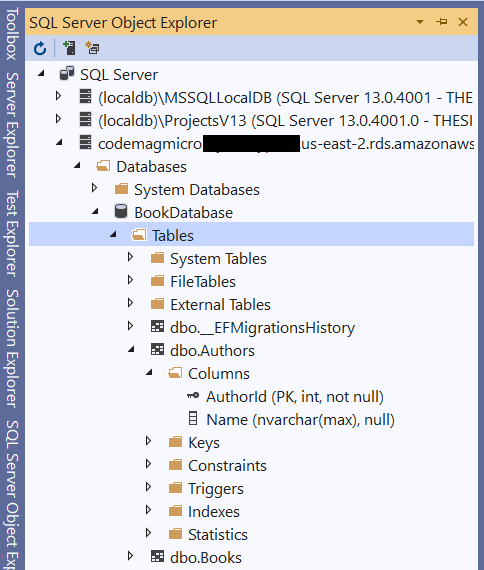The height and width of the screenshot is (570, 484).
Task: Expand the Triggers folder
Action: pyautogui.click(x=148, y=487)
